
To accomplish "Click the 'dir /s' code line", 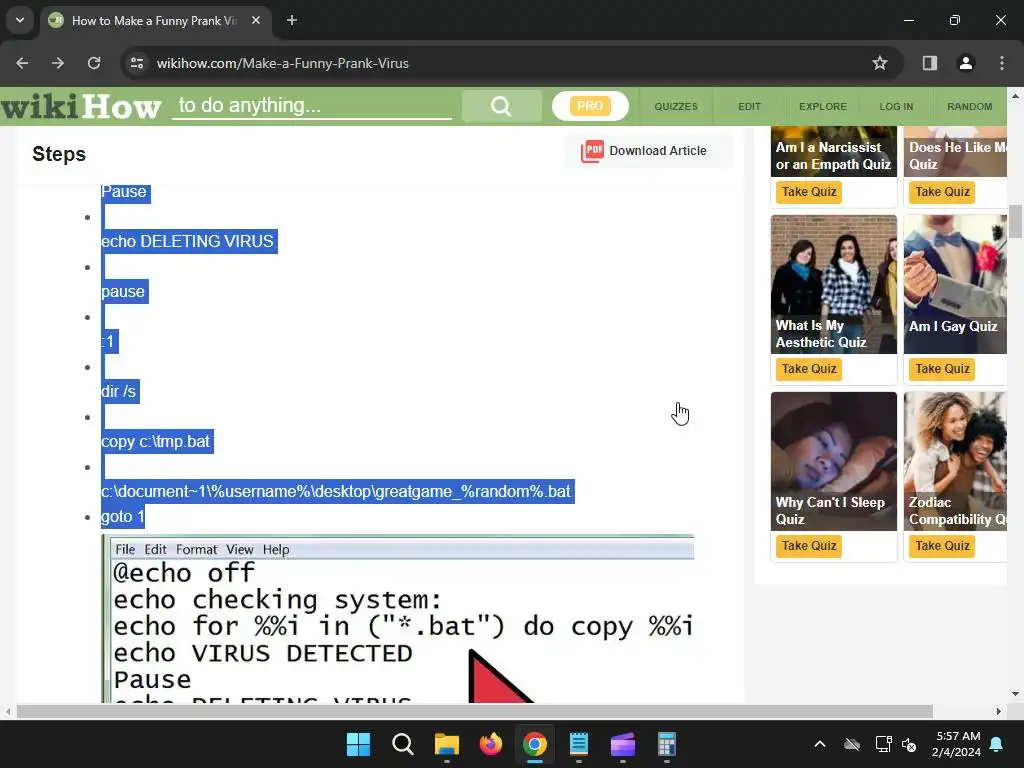I will pyautogui.click(x=120, y=392).
